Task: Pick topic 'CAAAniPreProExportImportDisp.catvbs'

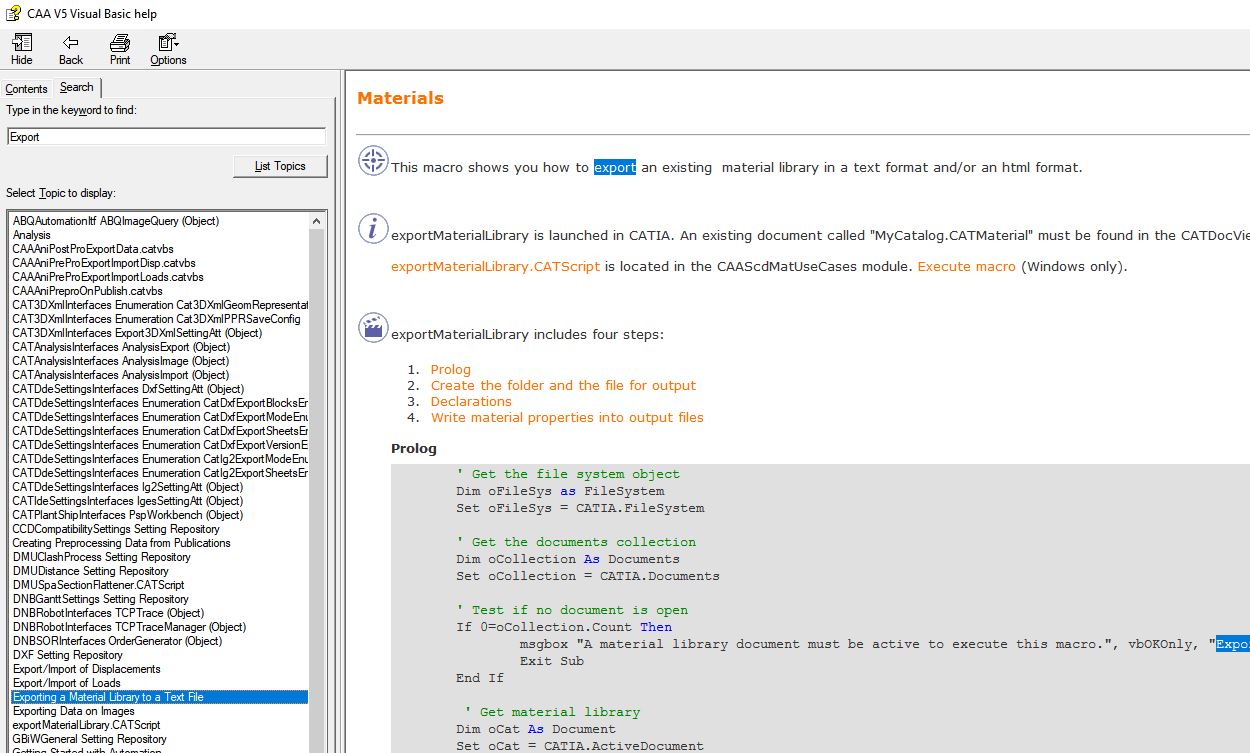Action: pyautogui.click(x=104, y=263)
